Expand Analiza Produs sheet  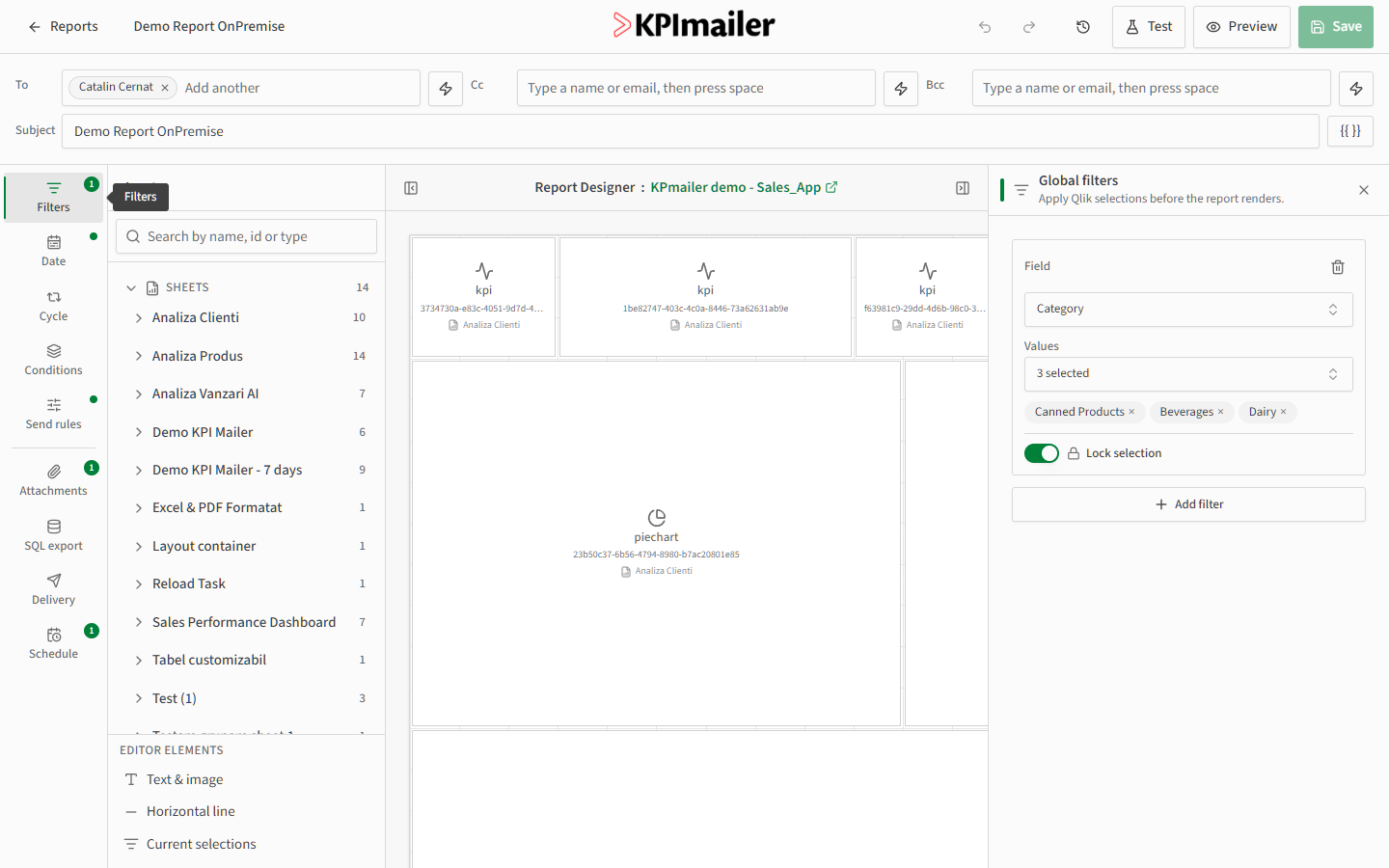[139, 356]
